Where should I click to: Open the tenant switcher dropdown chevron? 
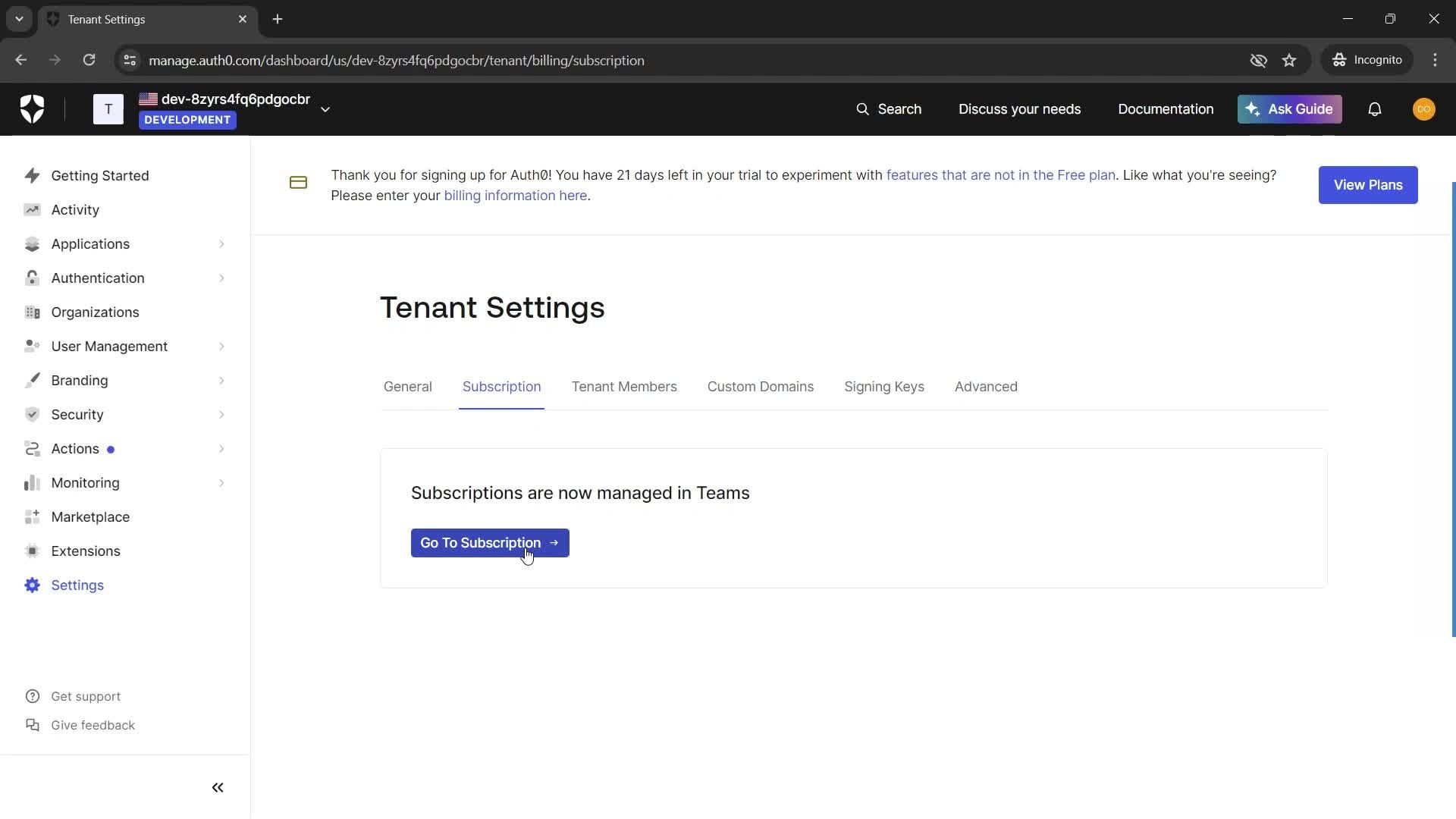click(325, 109)
